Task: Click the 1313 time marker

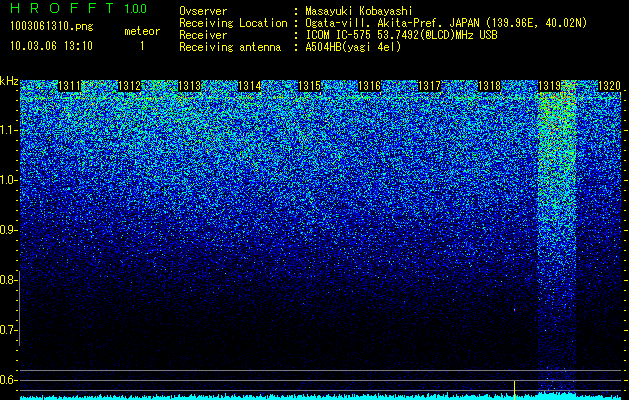Action: tap(189, 86)
